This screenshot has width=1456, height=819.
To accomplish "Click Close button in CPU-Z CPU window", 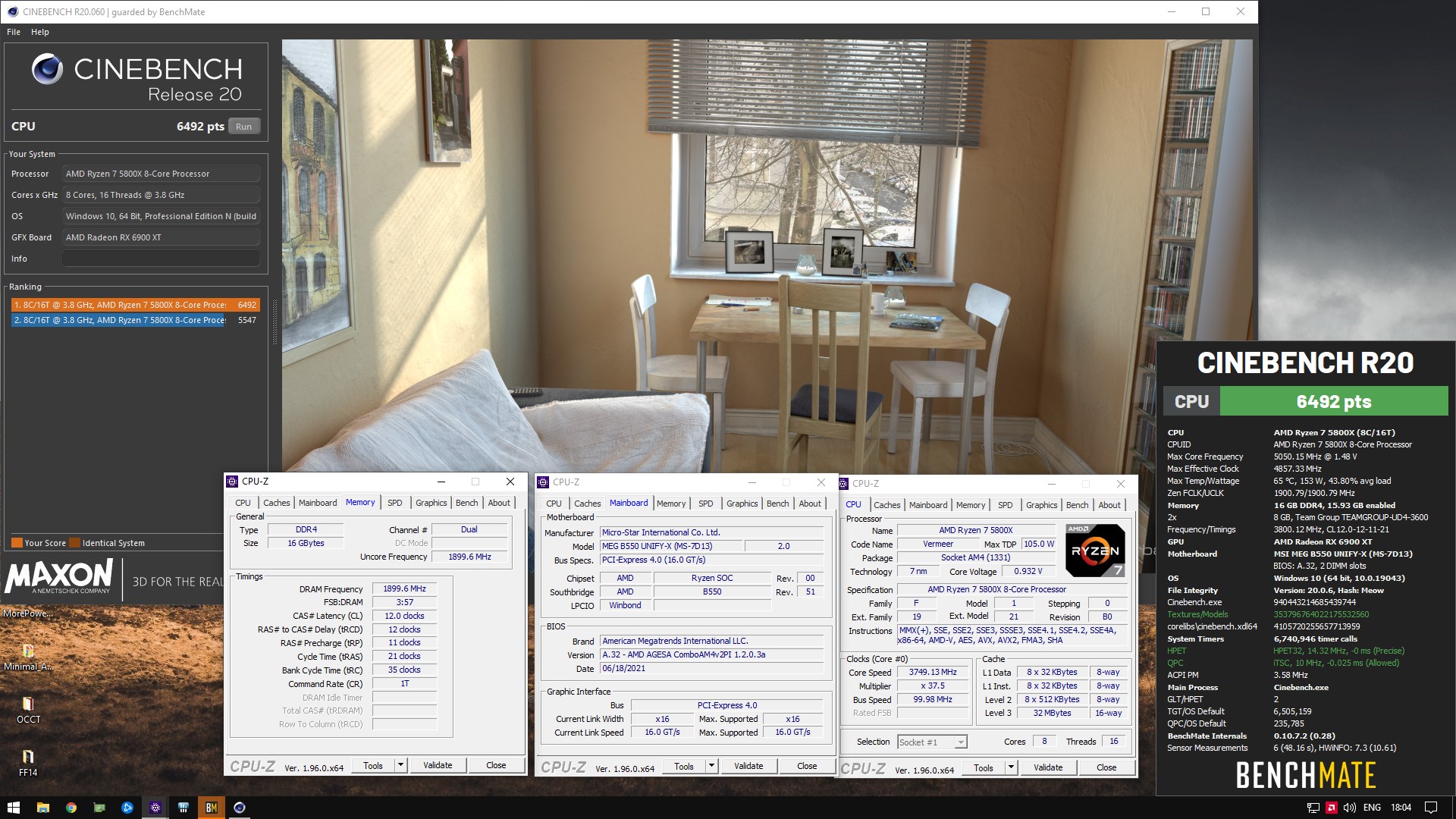I will point(1106,767).
